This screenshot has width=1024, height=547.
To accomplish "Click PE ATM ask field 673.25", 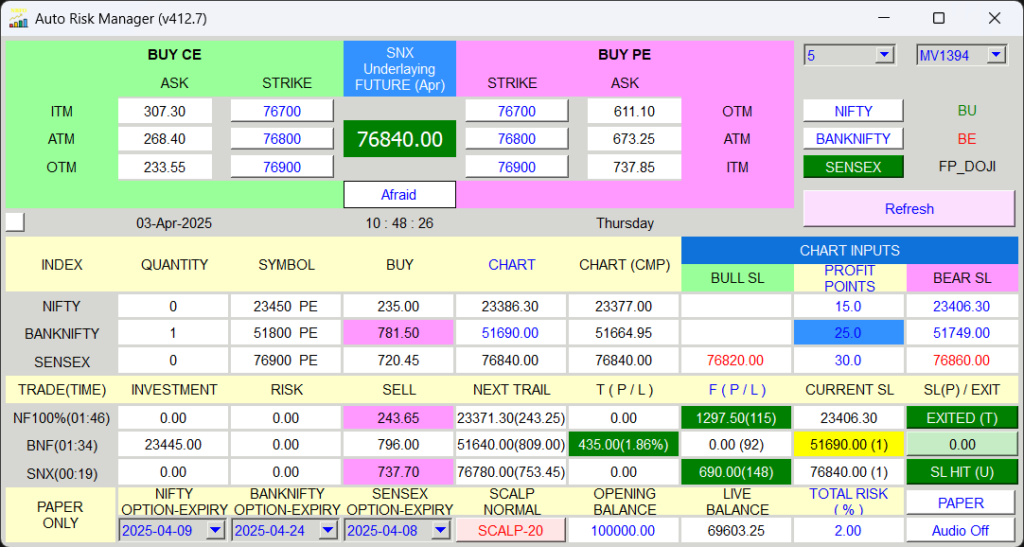I will pyautogui.click(x=634, y=139).
